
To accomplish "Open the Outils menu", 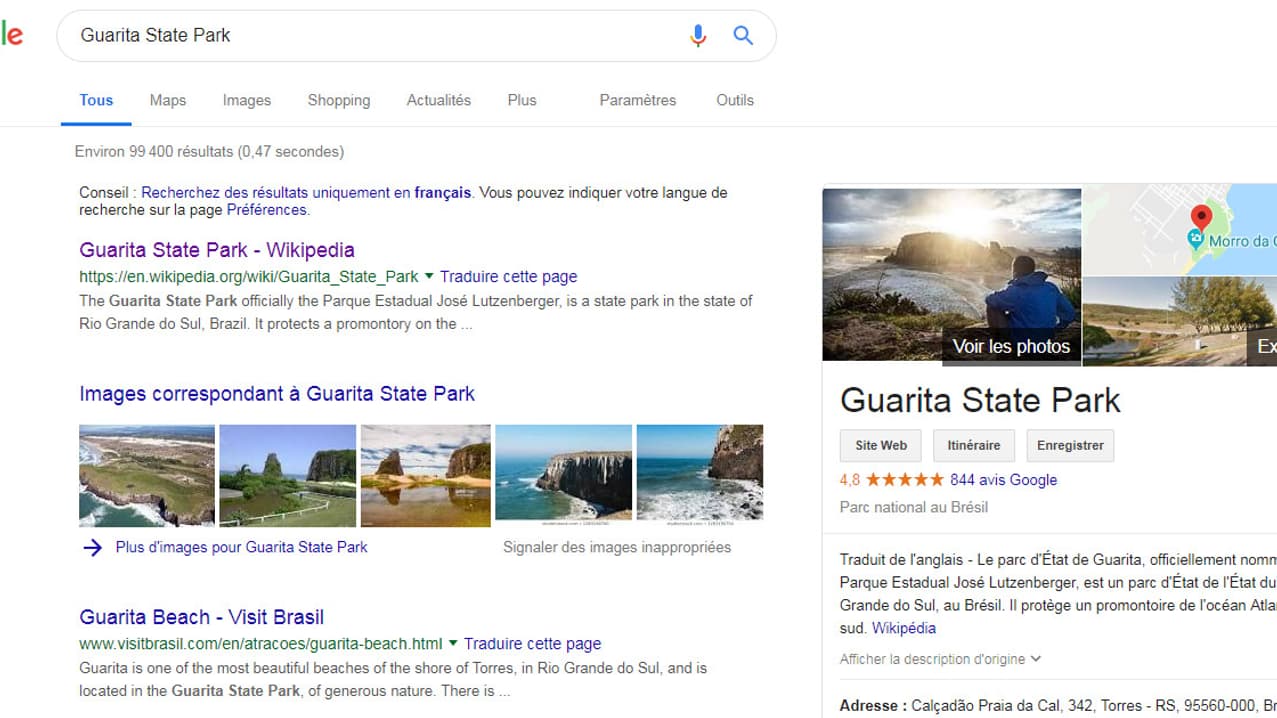I will click(x=735, y=100).
